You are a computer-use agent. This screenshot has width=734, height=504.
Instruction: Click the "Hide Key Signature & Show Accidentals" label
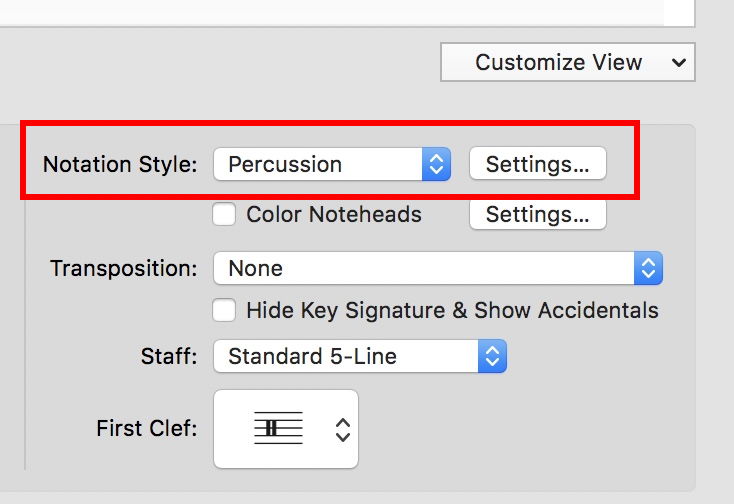click(452, 310)
